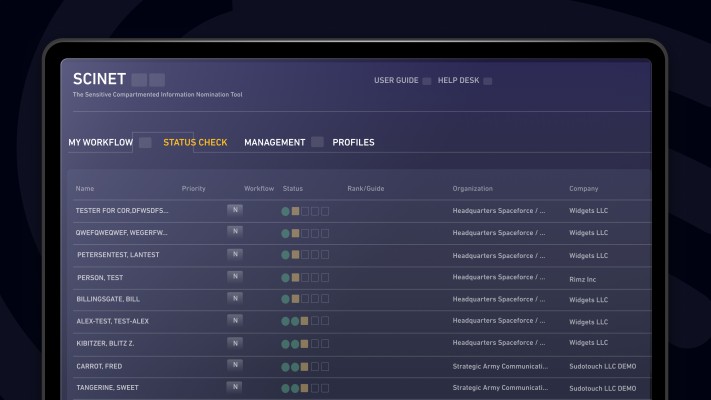Click the last empty status box for TESTER row
This screenshot has width=711, height=400.
tap(325, 211)
